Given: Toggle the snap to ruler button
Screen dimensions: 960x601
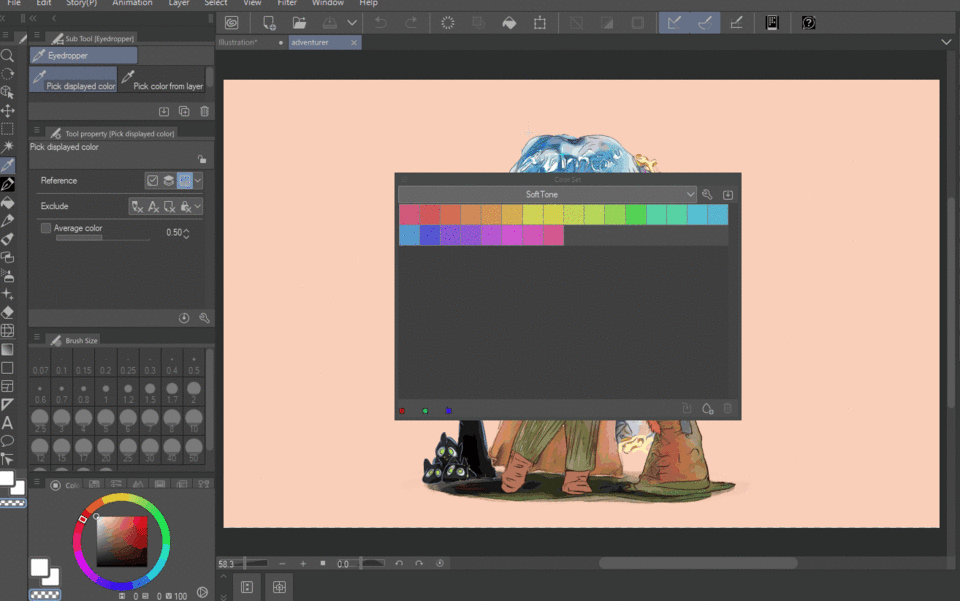Looking at the screenshot, I should pyautogui.click(x=674, y=23).
